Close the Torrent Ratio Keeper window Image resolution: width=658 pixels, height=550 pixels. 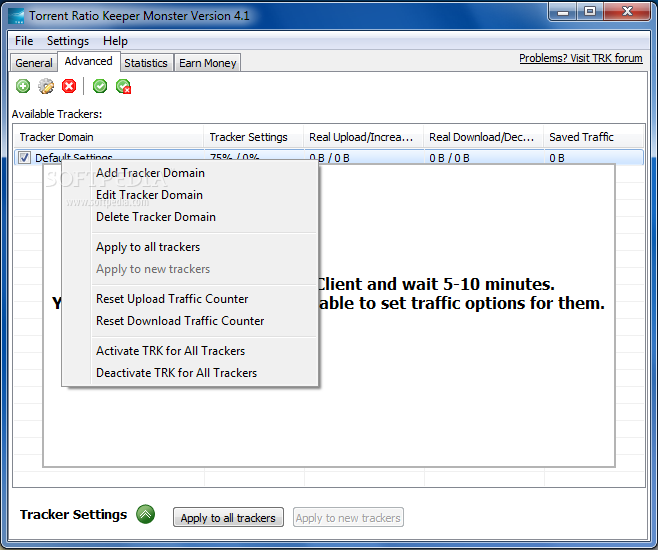[x=627, y=12]
